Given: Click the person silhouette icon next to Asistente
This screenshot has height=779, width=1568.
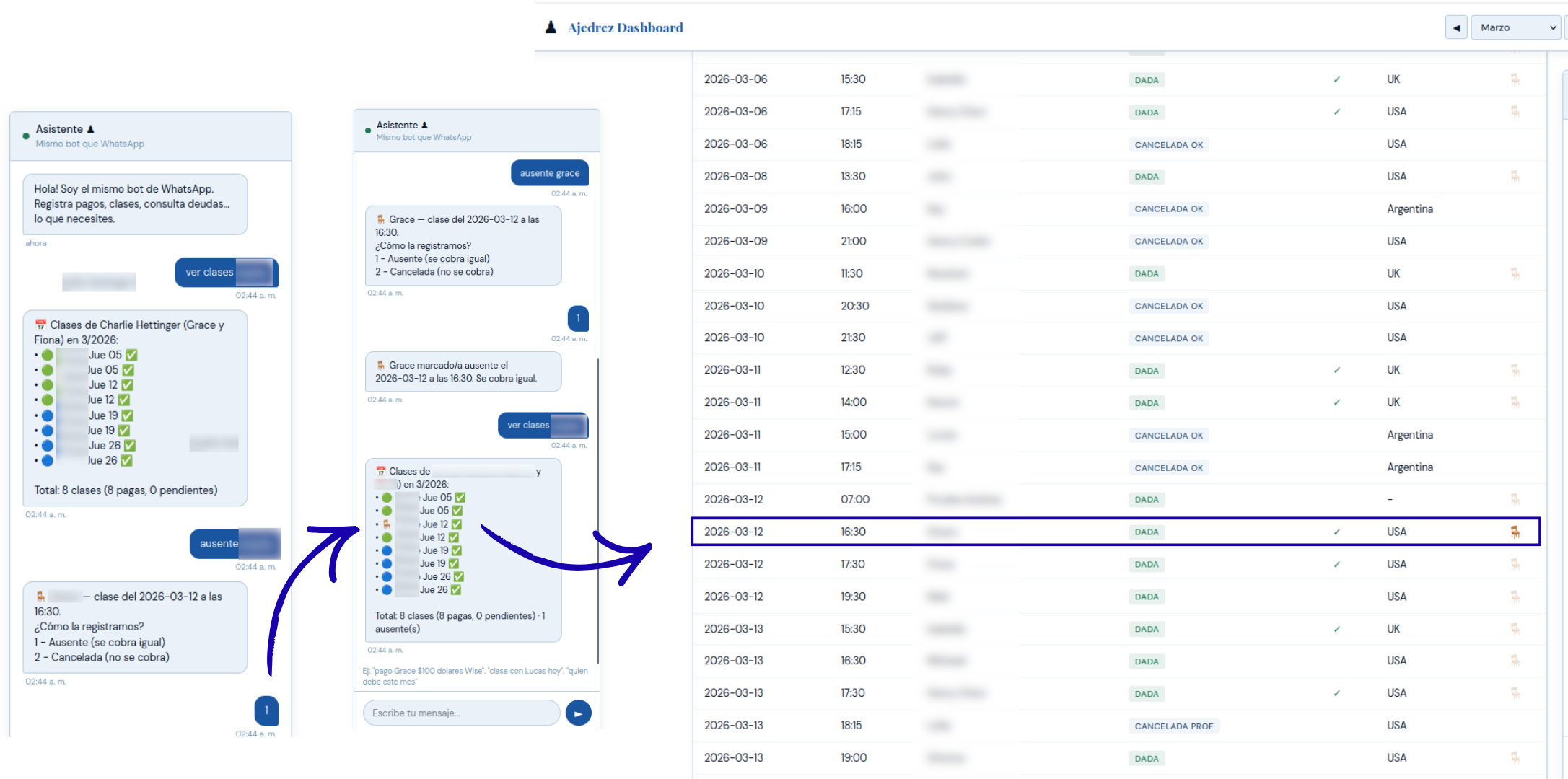Looking at the screenshot, I should pyautogui.click(x=91, y=128).
